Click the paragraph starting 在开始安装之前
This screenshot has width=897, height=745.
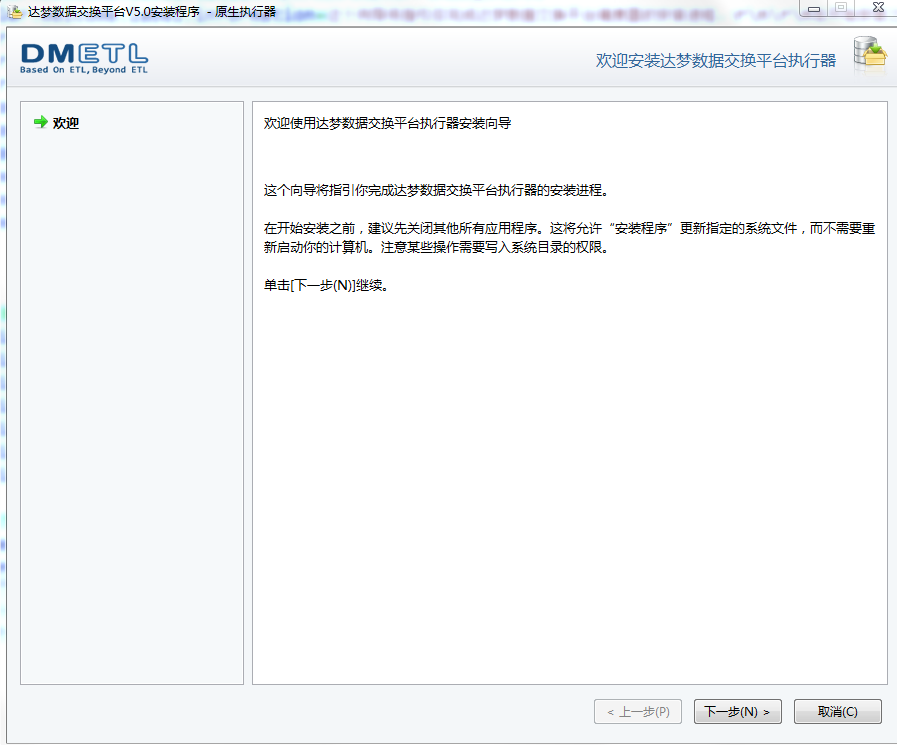pyautogui.click(x=569, y=237)
